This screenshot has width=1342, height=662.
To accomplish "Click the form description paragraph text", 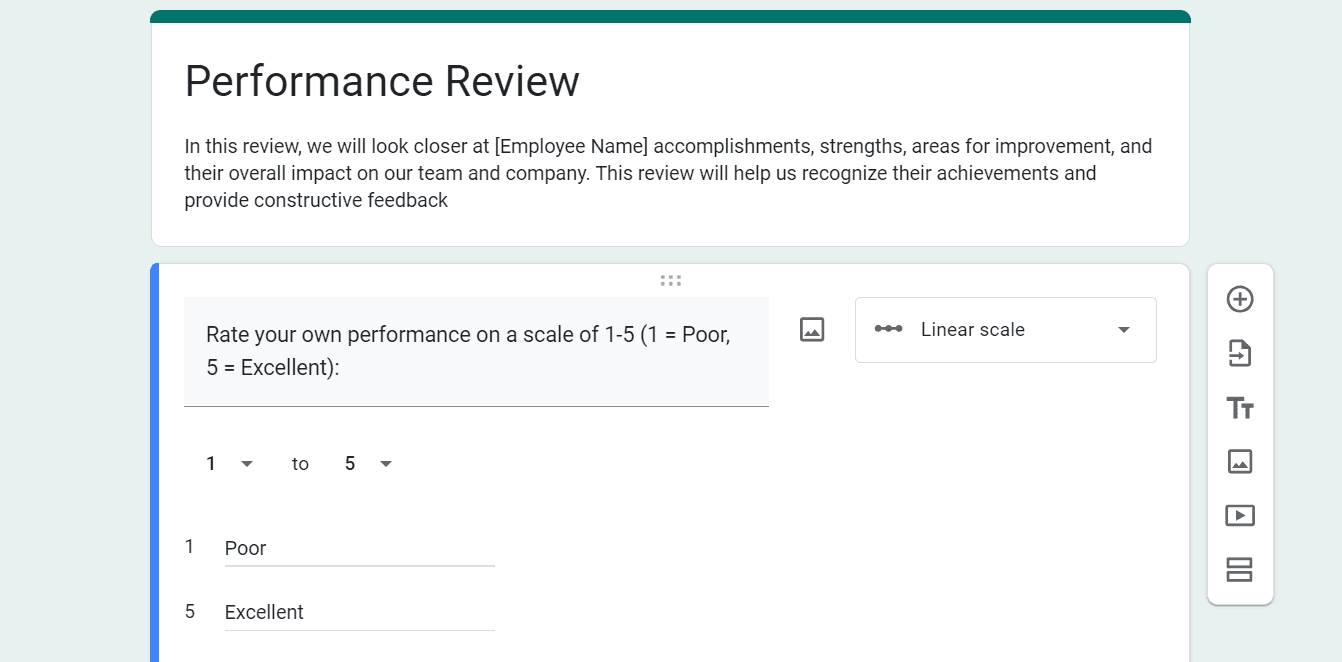I will (668, 173).
